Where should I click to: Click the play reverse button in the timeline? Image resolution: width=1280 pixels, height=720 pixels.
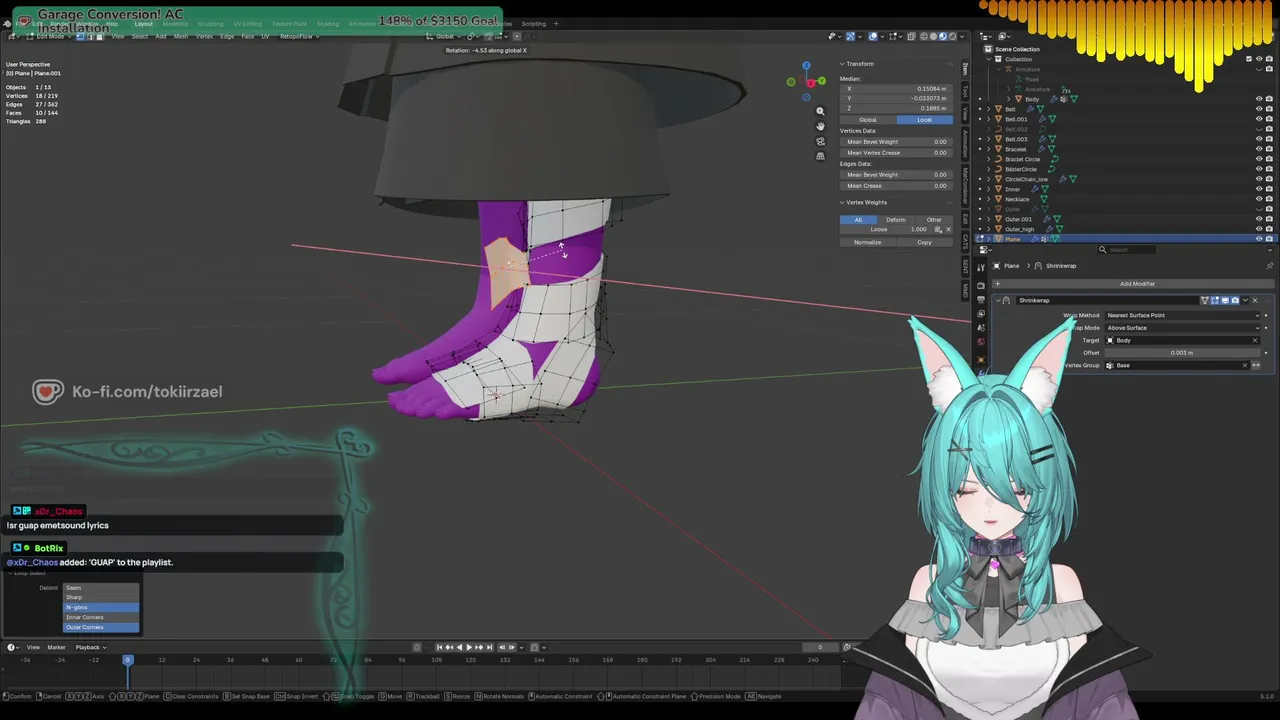tap(458, 647)
